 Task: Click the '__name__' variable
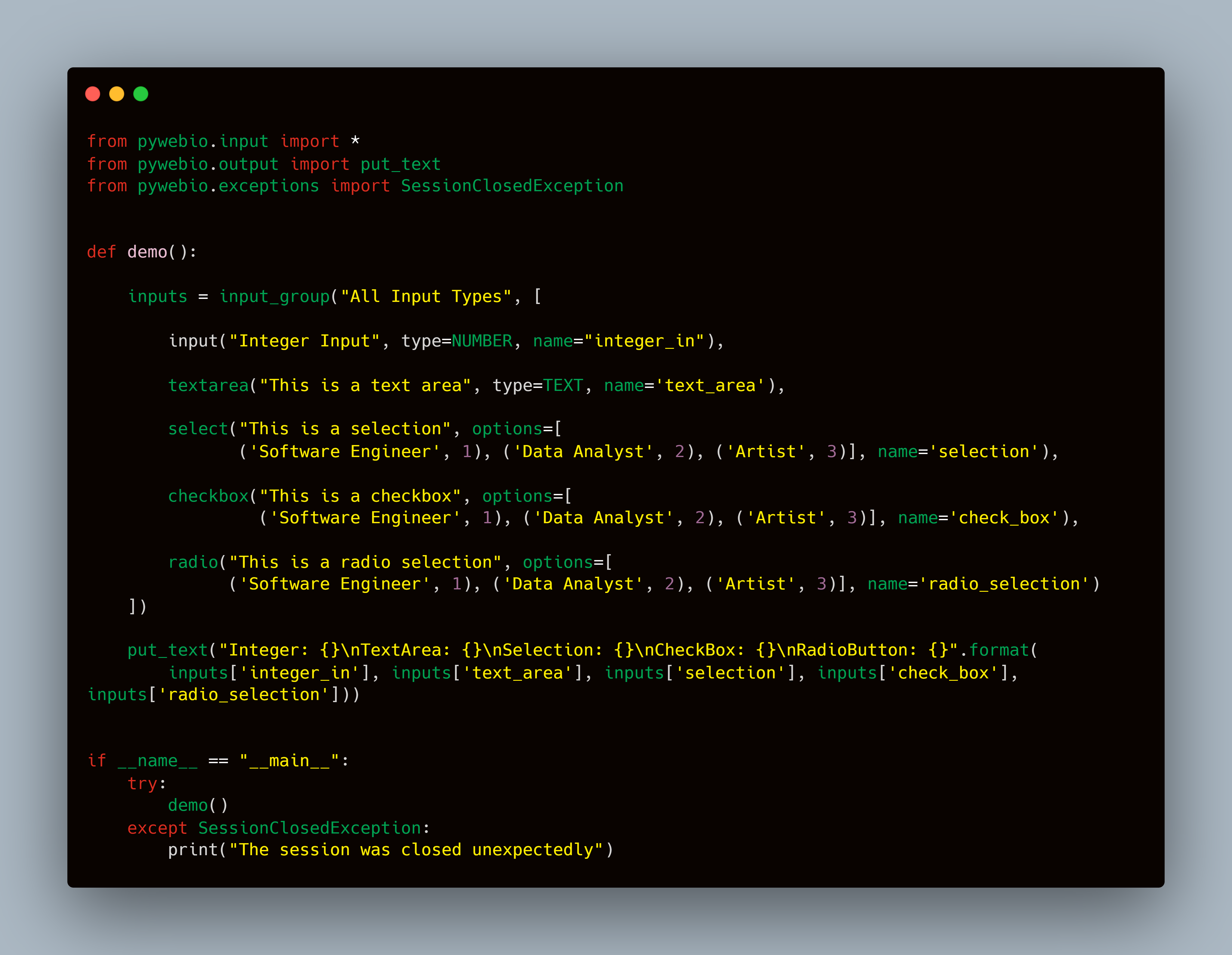[157, 761]
